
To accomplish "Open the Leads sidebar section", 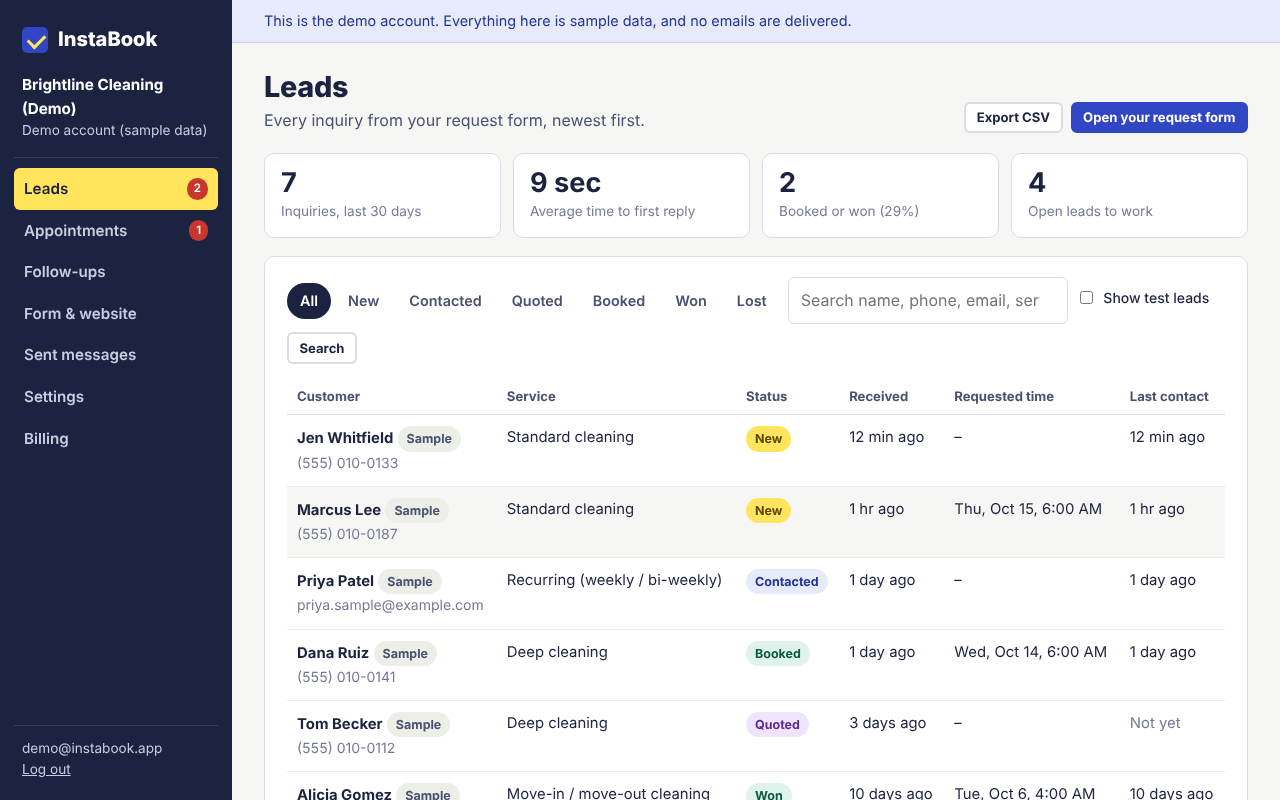I will (x=116, y=189).
